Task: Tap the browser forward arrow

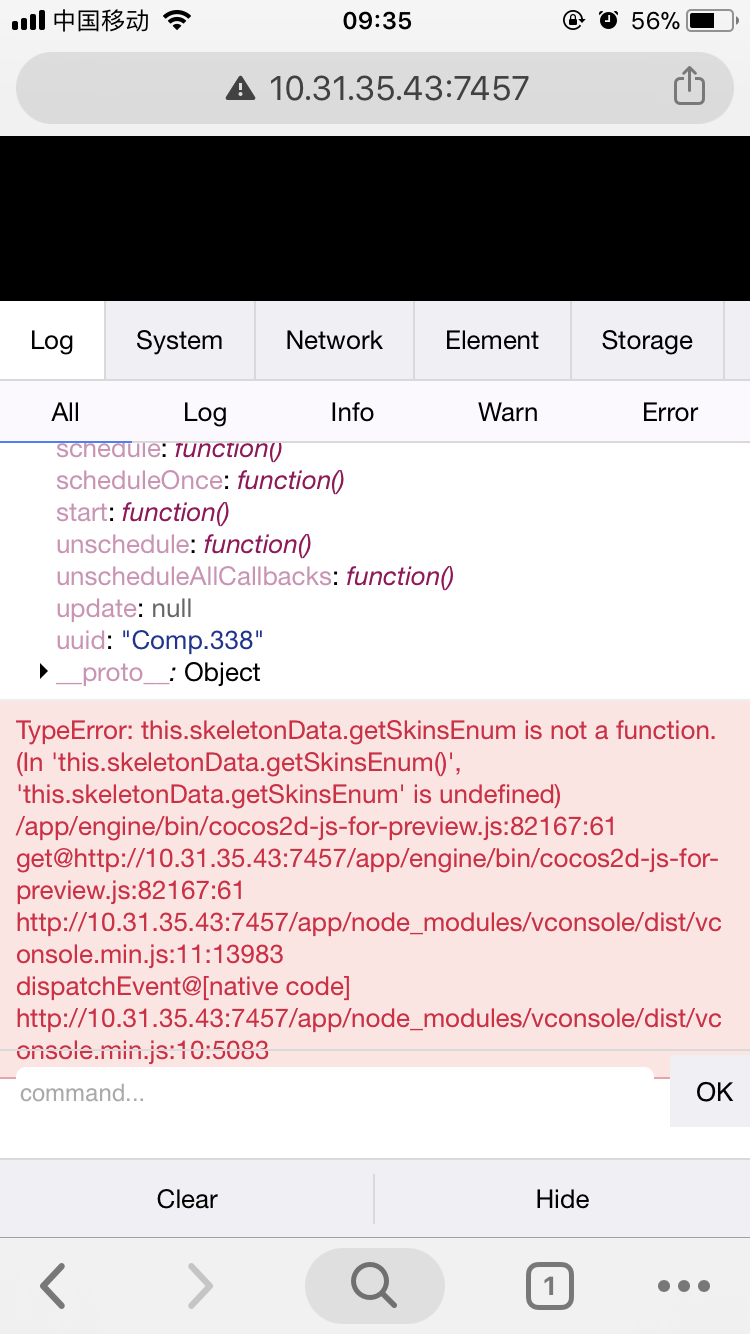Action: [200, 1286]
